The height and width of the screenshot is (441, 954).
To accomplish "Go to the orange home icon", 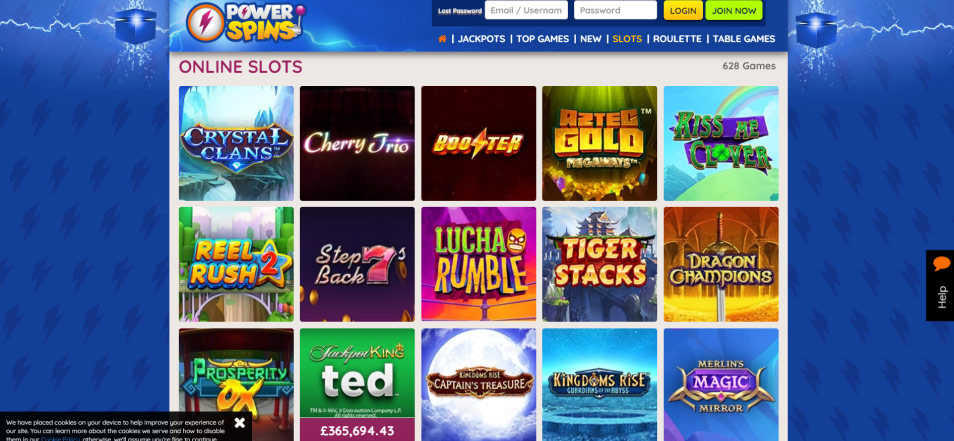I will tap(442, 39).
